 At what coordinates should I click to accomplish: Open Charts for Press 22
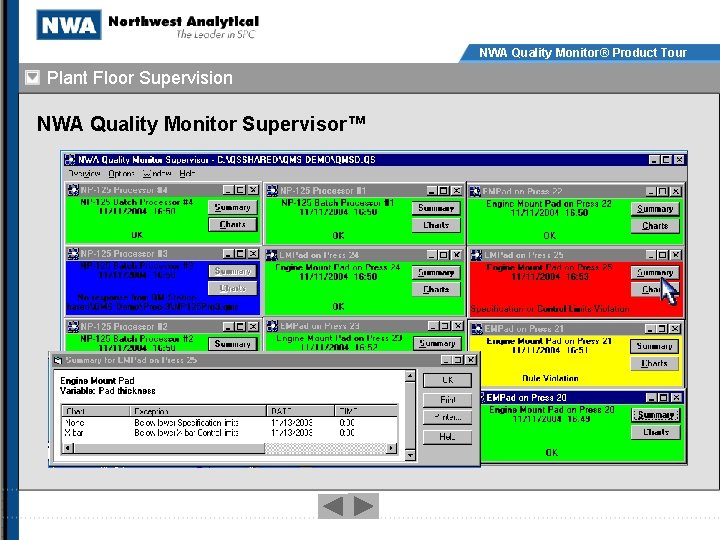(655, 226)
